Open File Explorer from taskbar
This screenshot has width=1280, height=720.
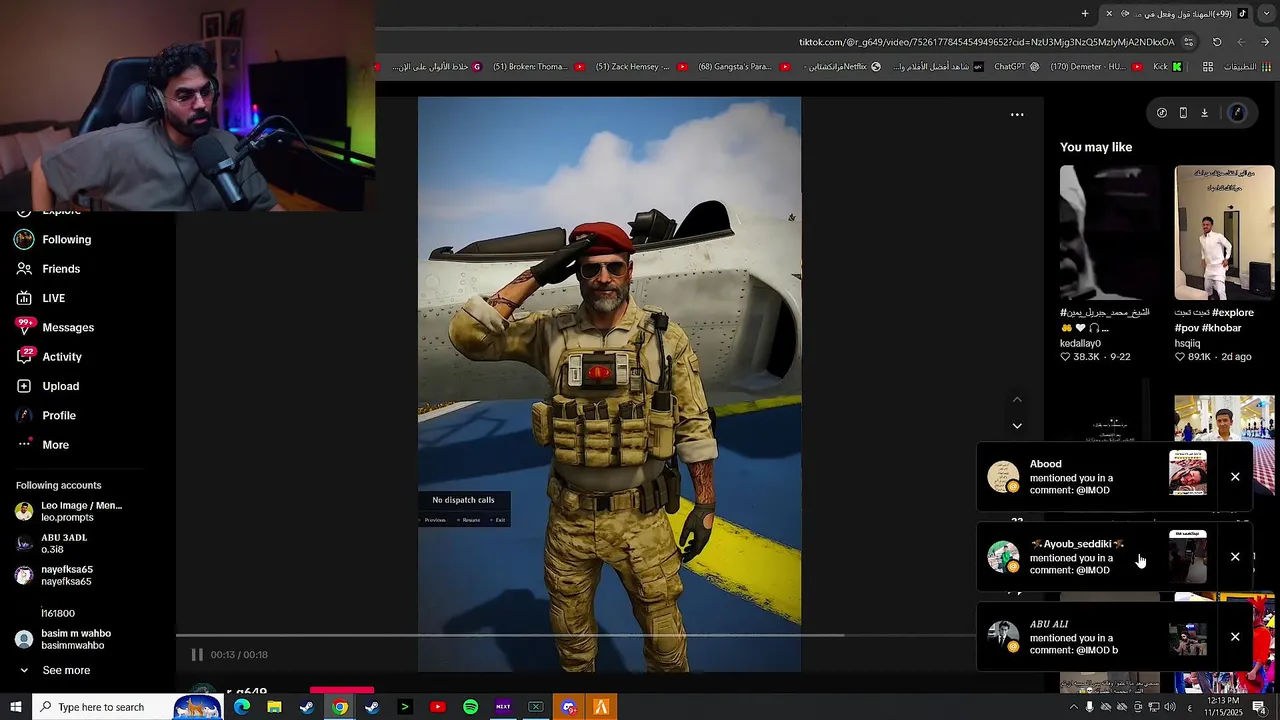click(274, 707)
